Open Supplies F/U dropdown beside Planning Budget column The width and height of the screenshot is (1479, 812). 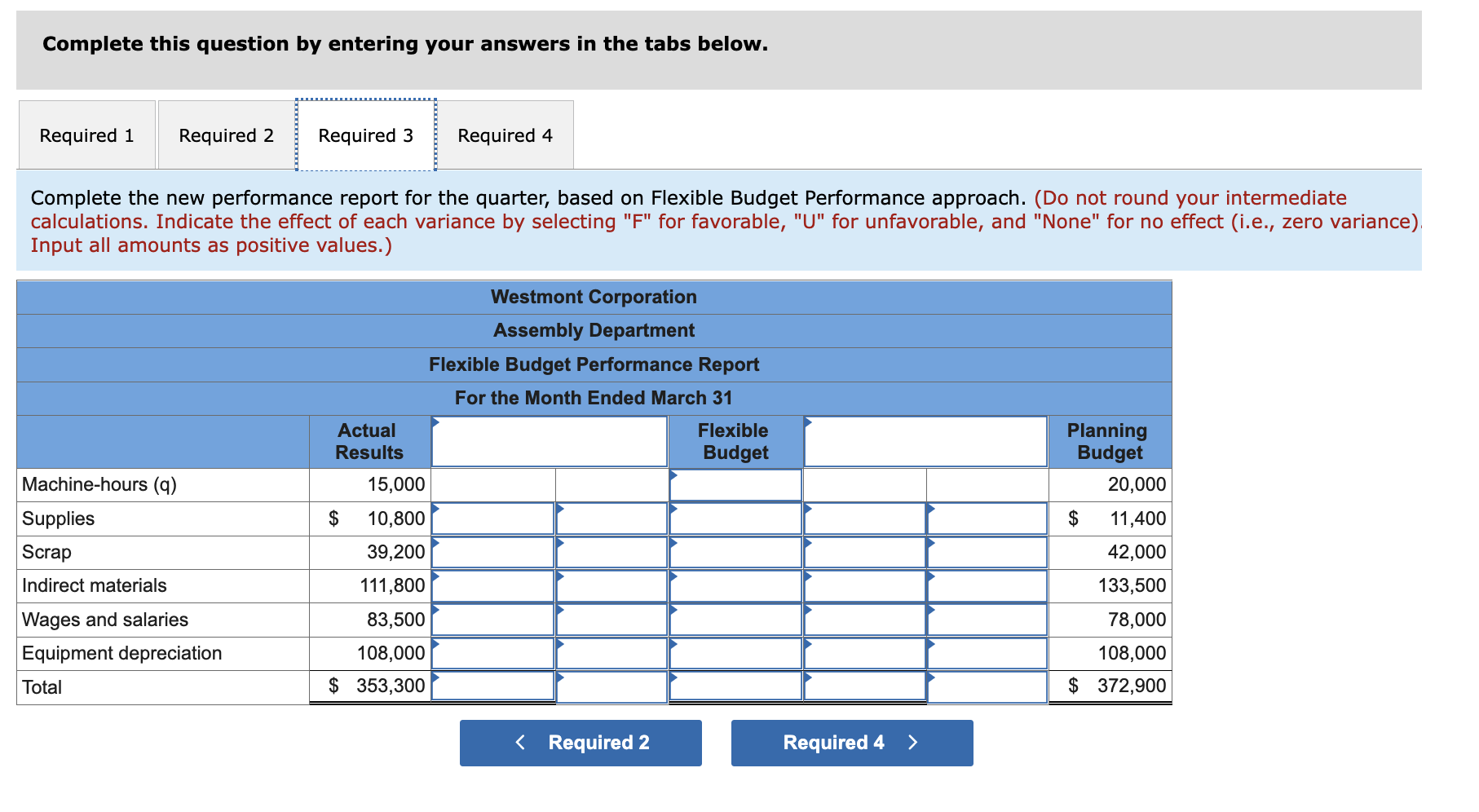coord(987,519)
